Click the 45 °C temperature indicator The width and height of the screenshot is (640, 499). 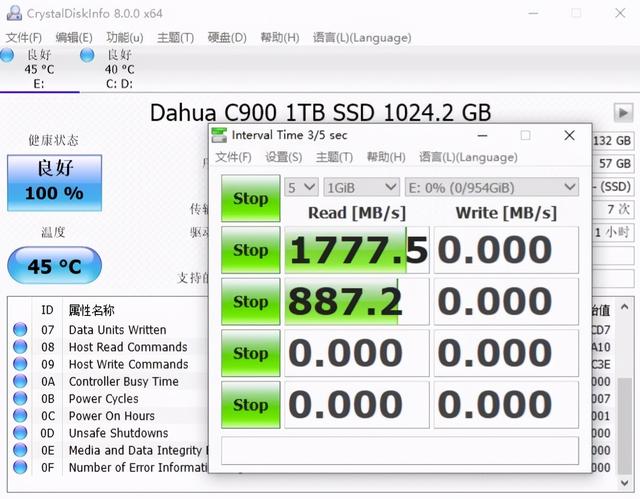[x=54, y=267]
